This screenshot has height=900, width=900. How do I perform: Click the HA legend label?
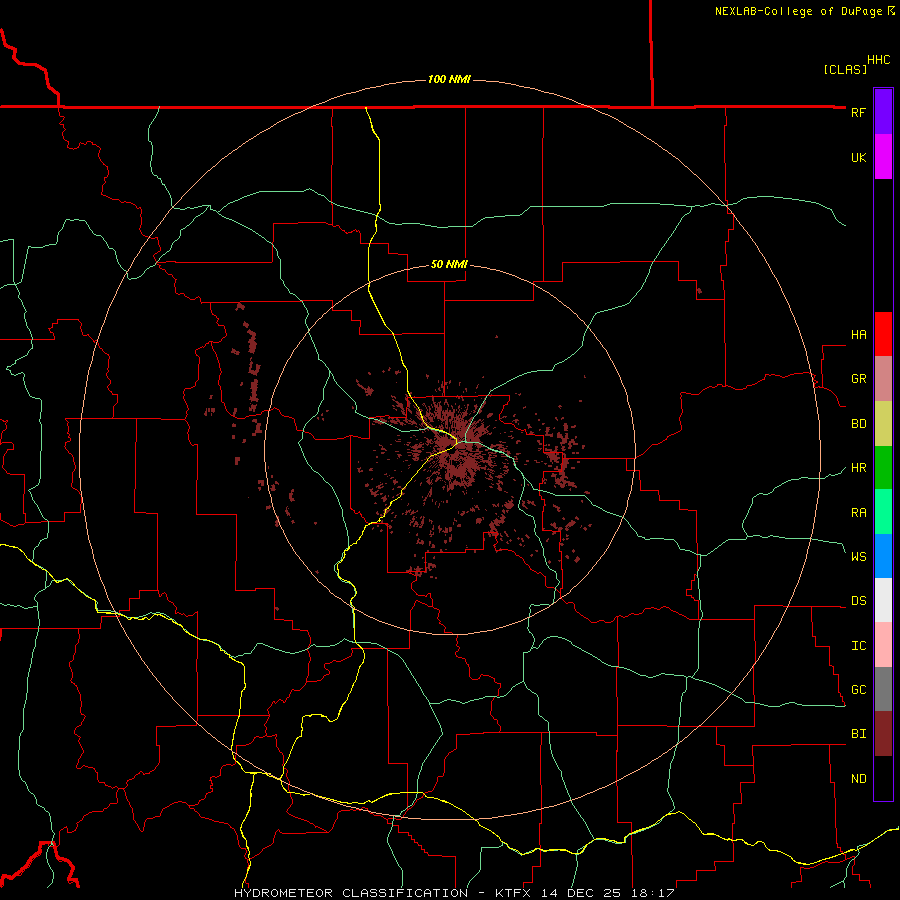(x=858, y=335)
